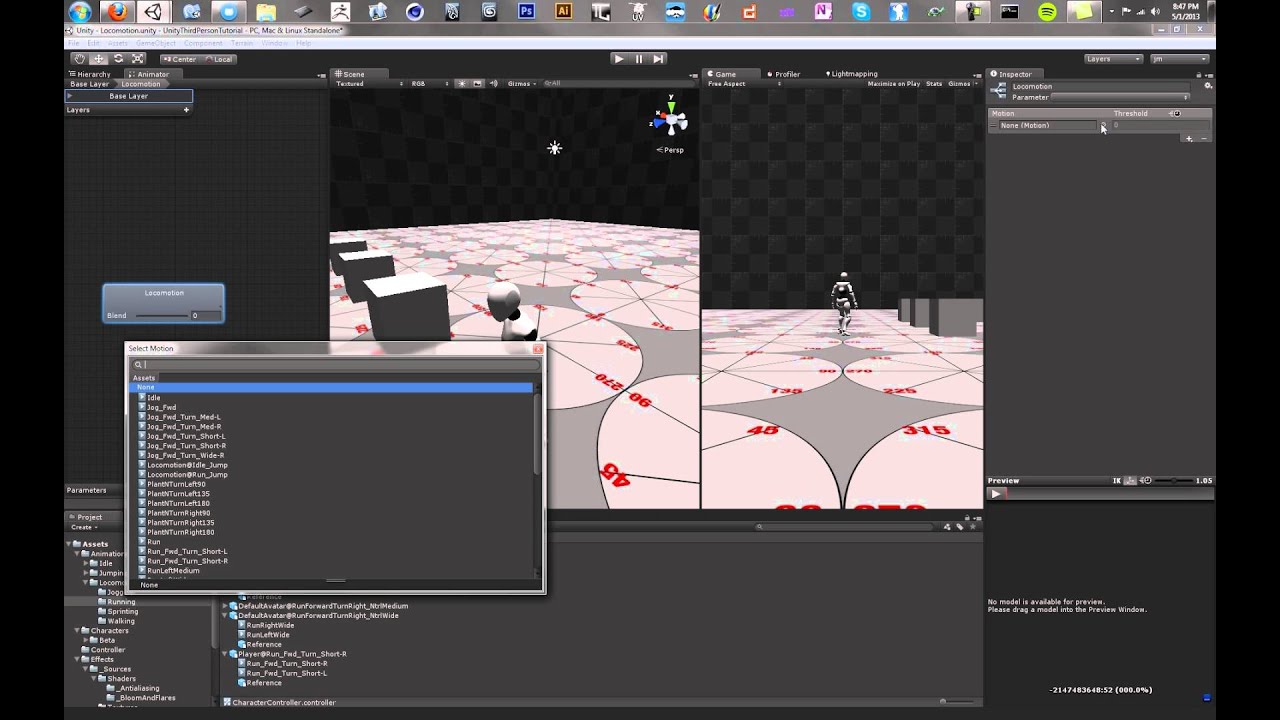Toggle scene audio speaker icon
The image size is (1280, 720).
[495, 84]
